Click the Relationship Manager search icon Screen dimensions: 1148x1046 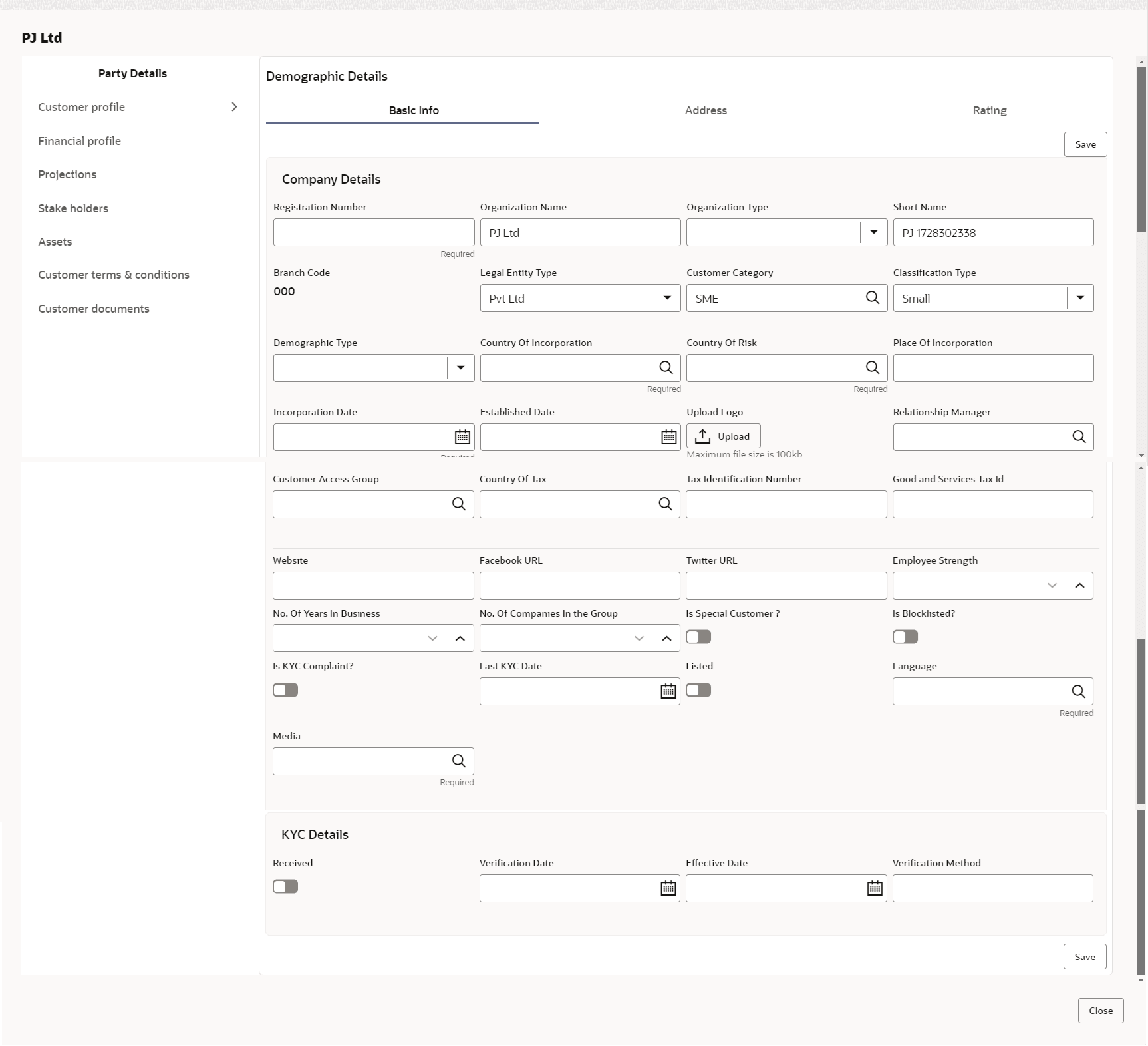pos(1079,436)
